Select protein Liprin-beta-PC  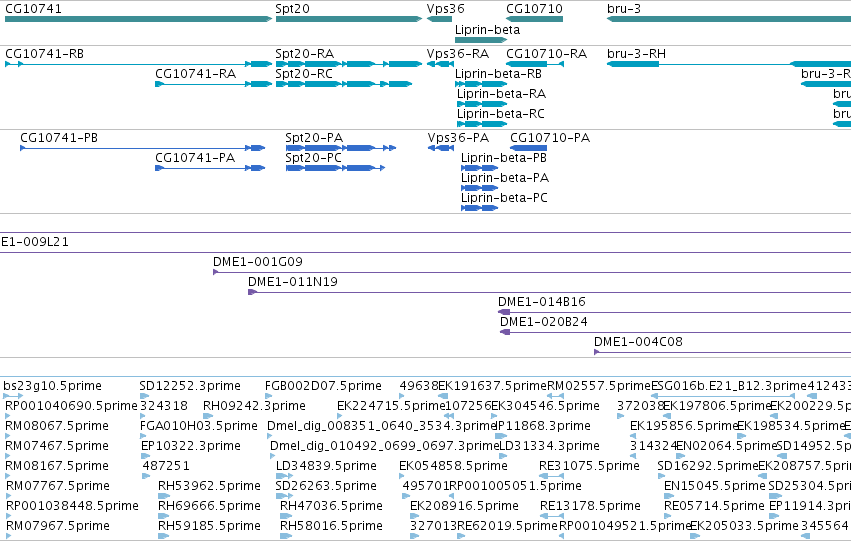504,198
